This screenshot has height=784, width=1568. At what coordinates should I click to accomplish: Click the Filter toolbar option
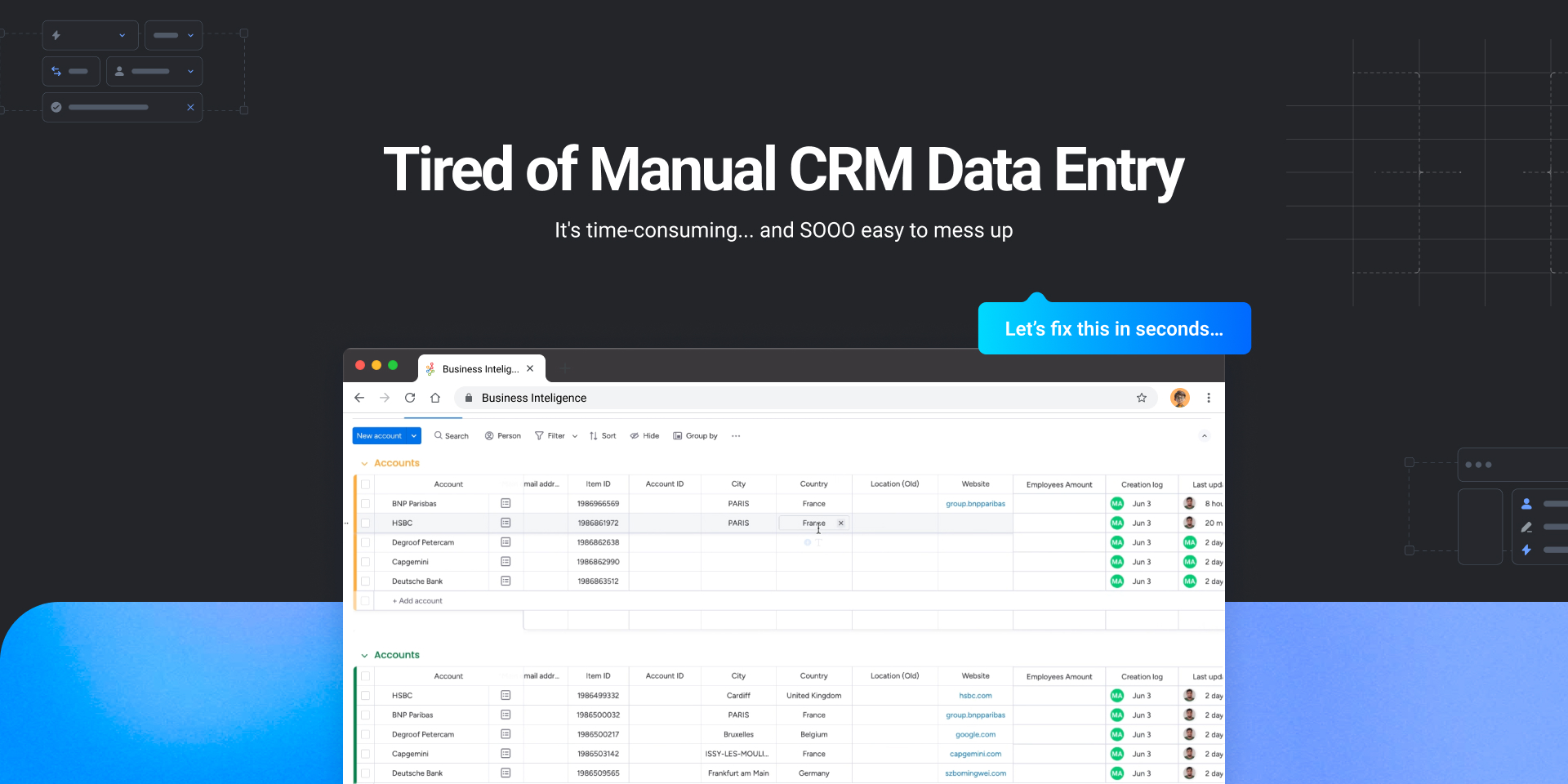click(550, 436)
